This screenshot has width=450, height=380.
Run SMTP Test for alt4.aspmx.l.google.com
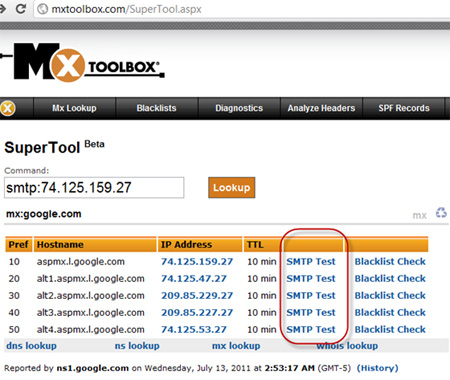click(311, 330)
